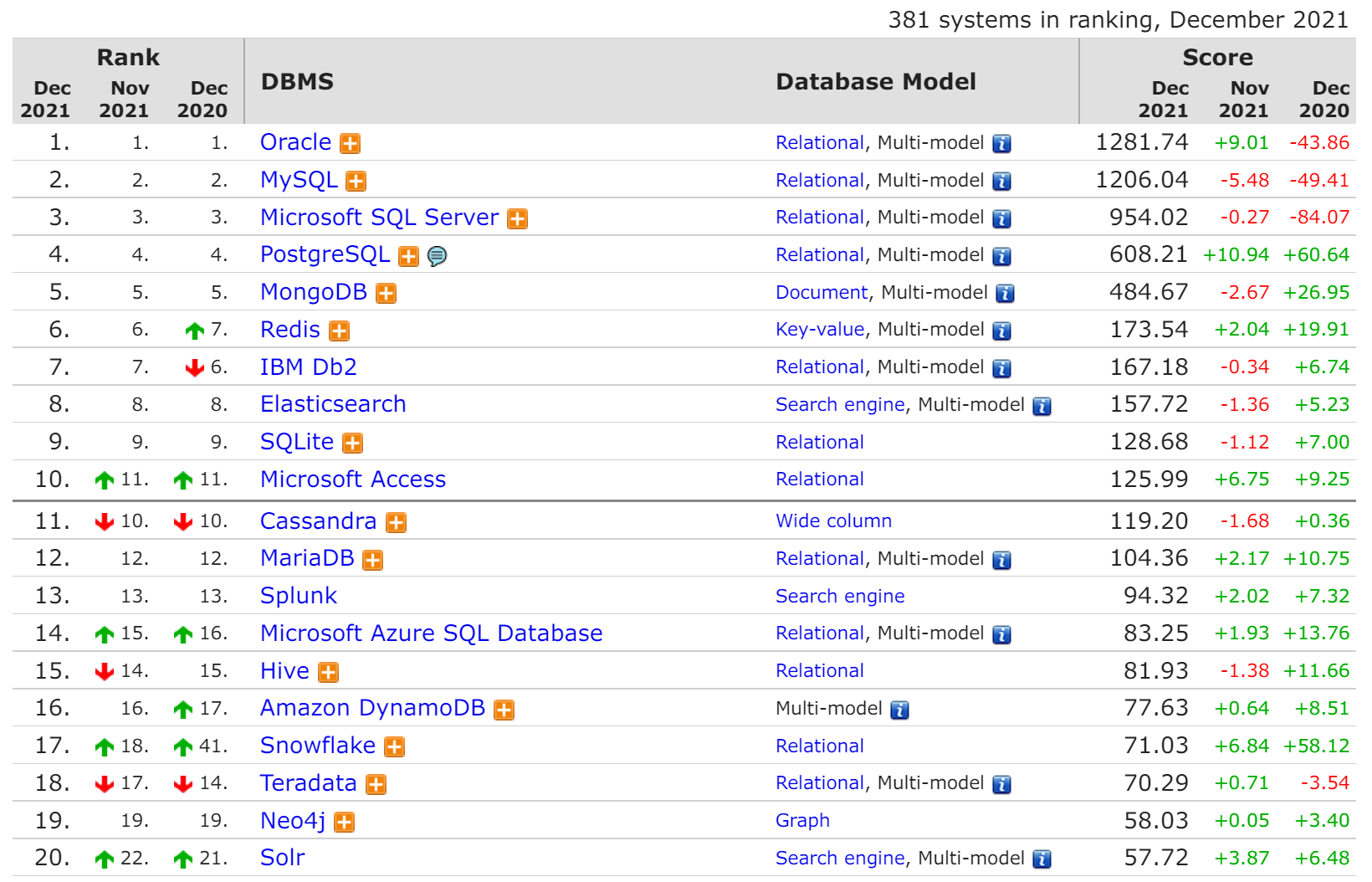This screenshot has width=1372, height=882.
Task: Follow the Wide column link for Cassandra
Action: coord(834,521)
